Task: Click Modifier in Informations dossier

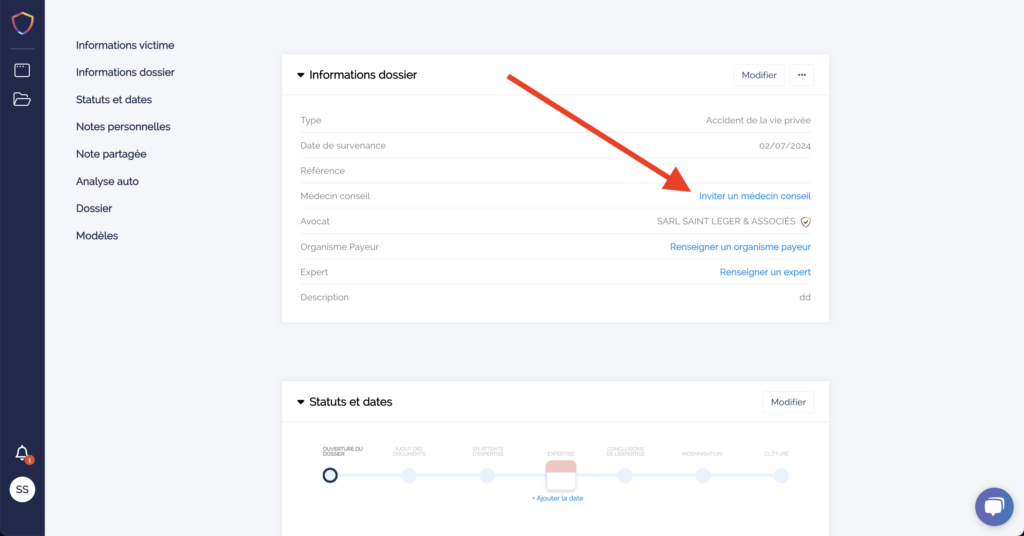Action: pos(759,75)
